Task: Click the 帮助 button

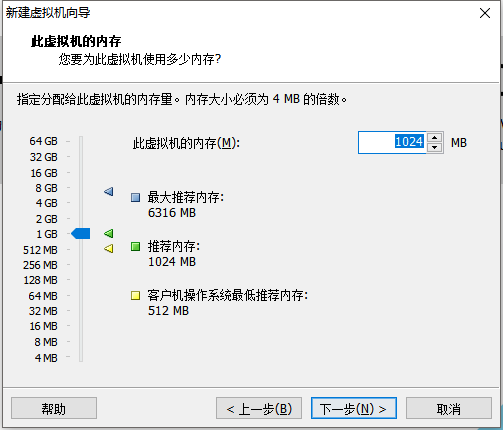Action: 54,408
